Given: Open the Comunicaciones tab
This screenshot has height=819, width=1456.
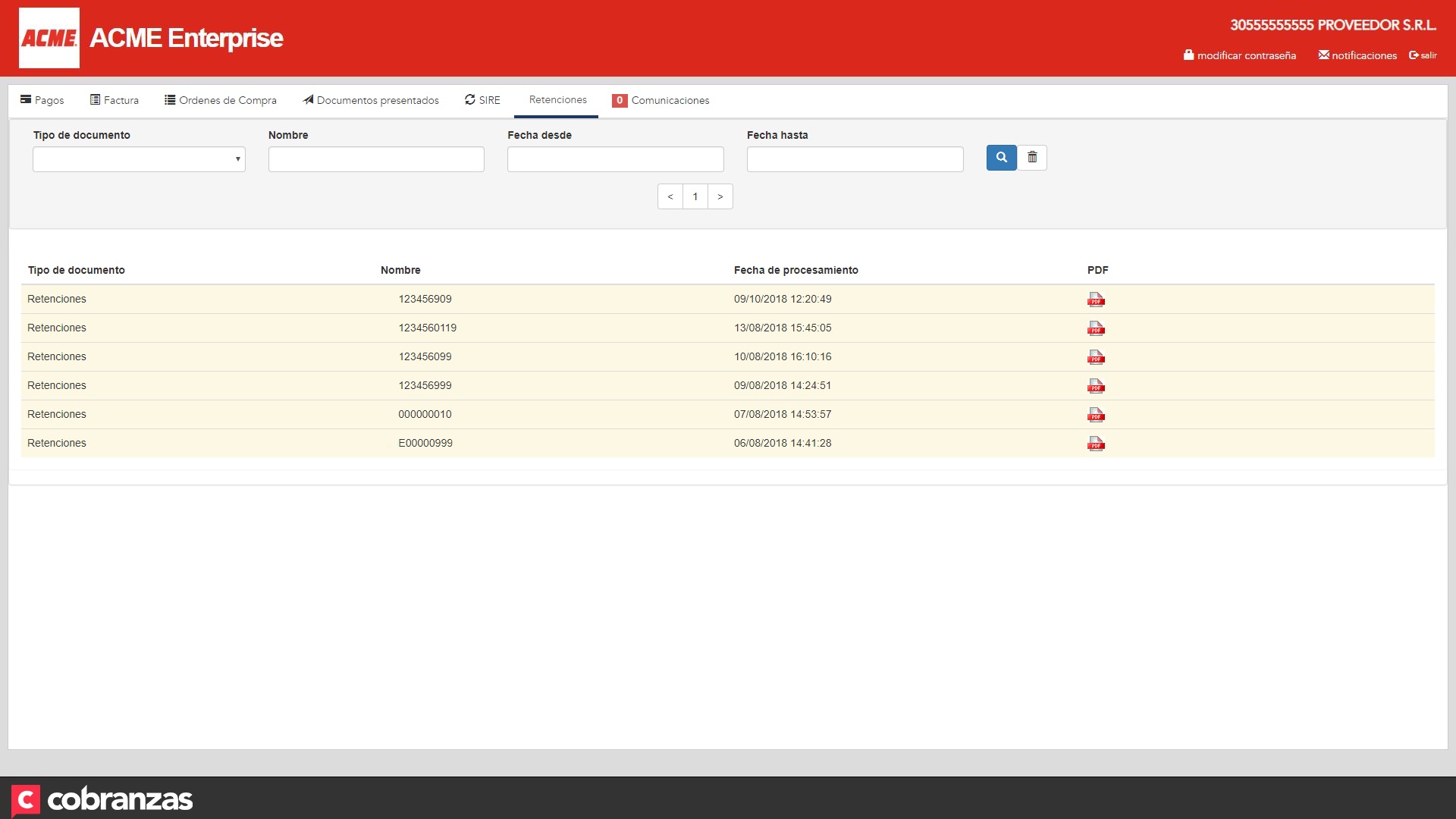Looking at the screenshot, I should [x=661, y=100].
